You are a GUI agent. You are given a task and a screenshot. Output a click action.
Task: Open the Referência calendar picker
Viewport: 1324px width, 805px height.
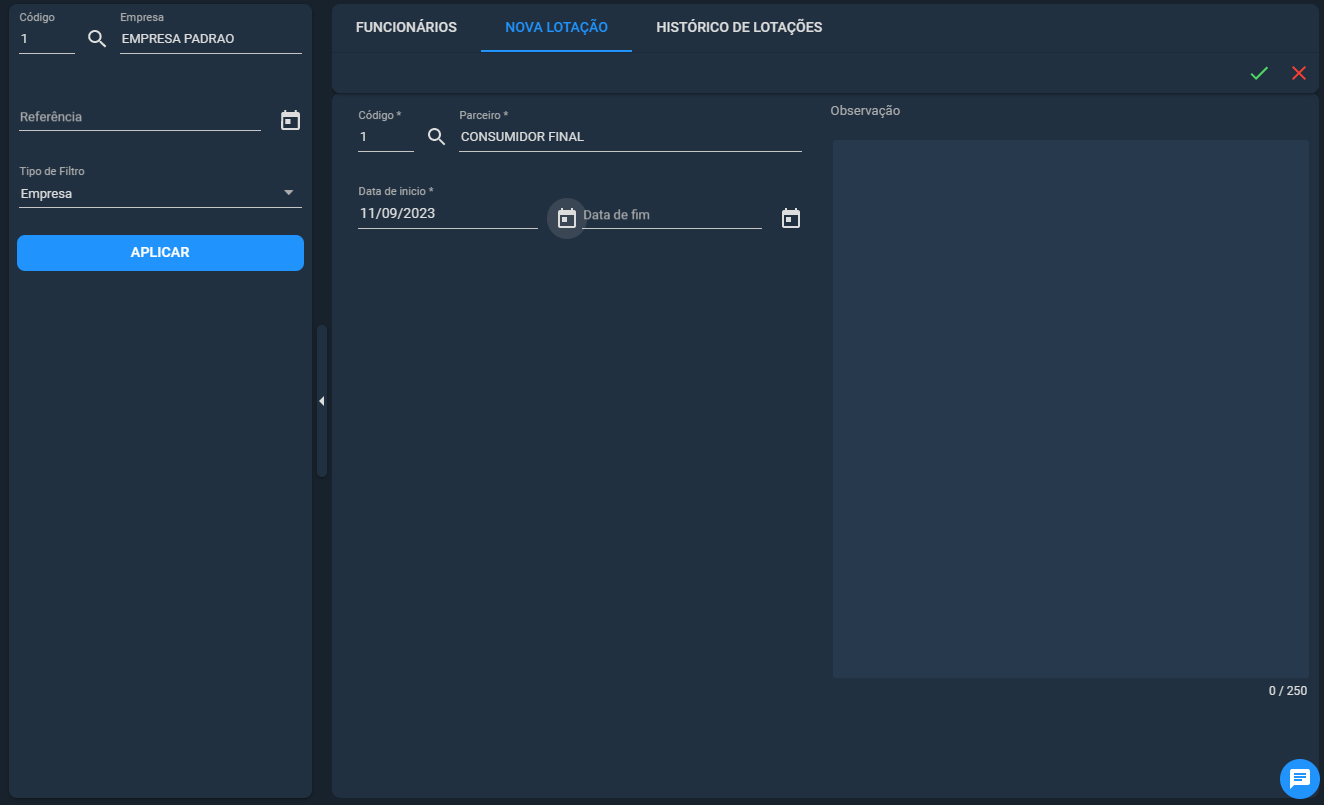click(290, 120)
